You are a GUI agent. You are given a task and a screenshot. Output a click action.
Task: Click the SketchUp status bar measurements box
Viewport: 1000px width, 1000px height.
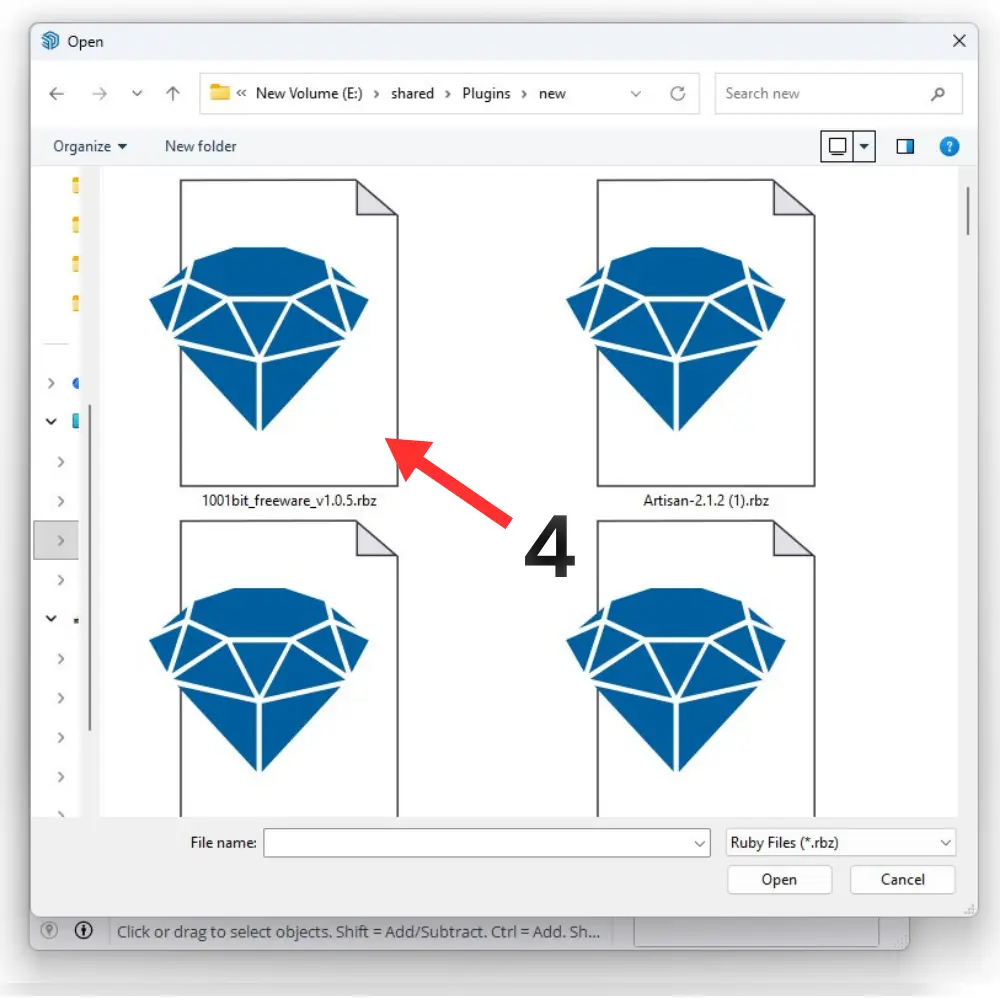tap(756, 932)
